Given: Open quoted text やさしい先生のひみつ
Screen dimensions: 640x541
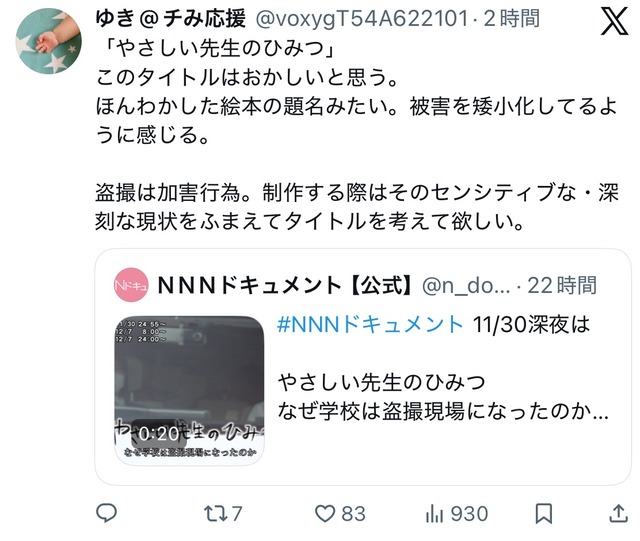Looking at the screenshot, I should point(382,383).
